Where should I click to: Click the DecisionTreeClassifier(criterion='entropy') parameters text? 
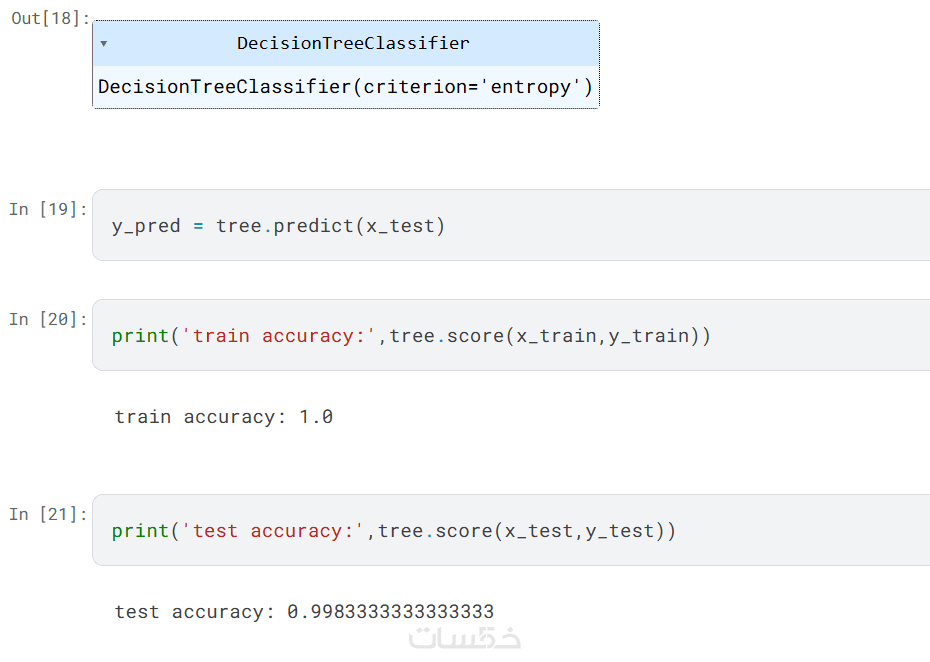[x=345, y=87]
